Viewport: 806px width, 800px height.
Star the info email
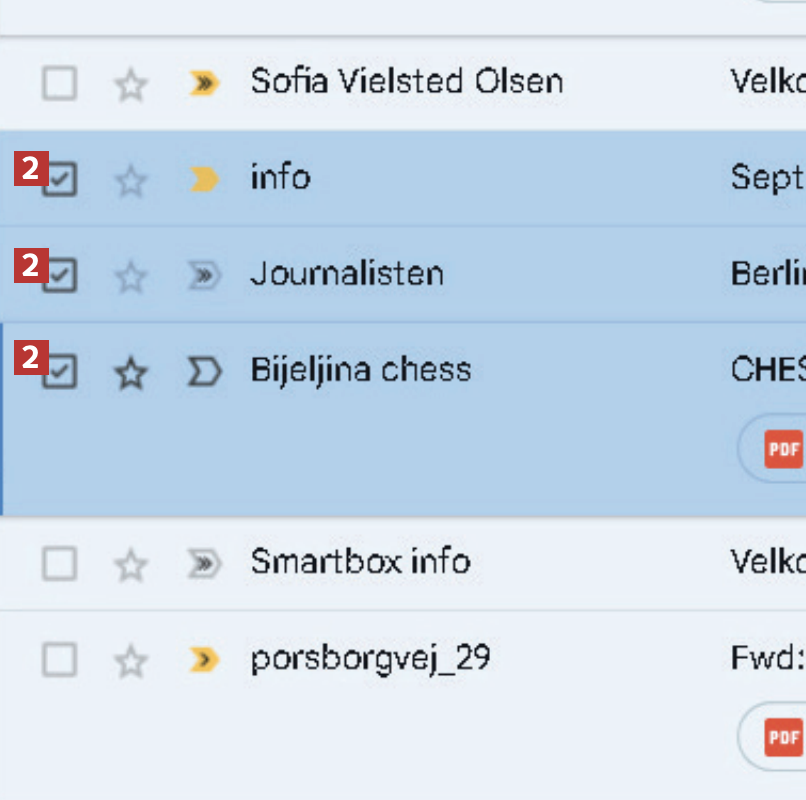130,181
